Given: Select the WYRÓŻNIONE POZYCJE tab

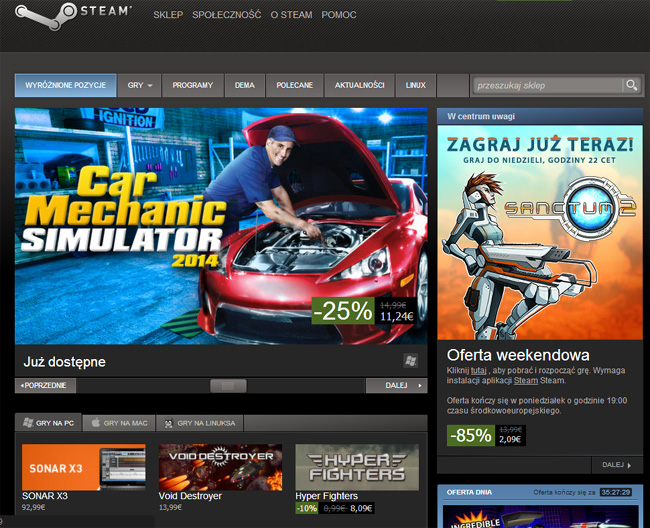Looking at the screenshot, I should click(65, 85).
